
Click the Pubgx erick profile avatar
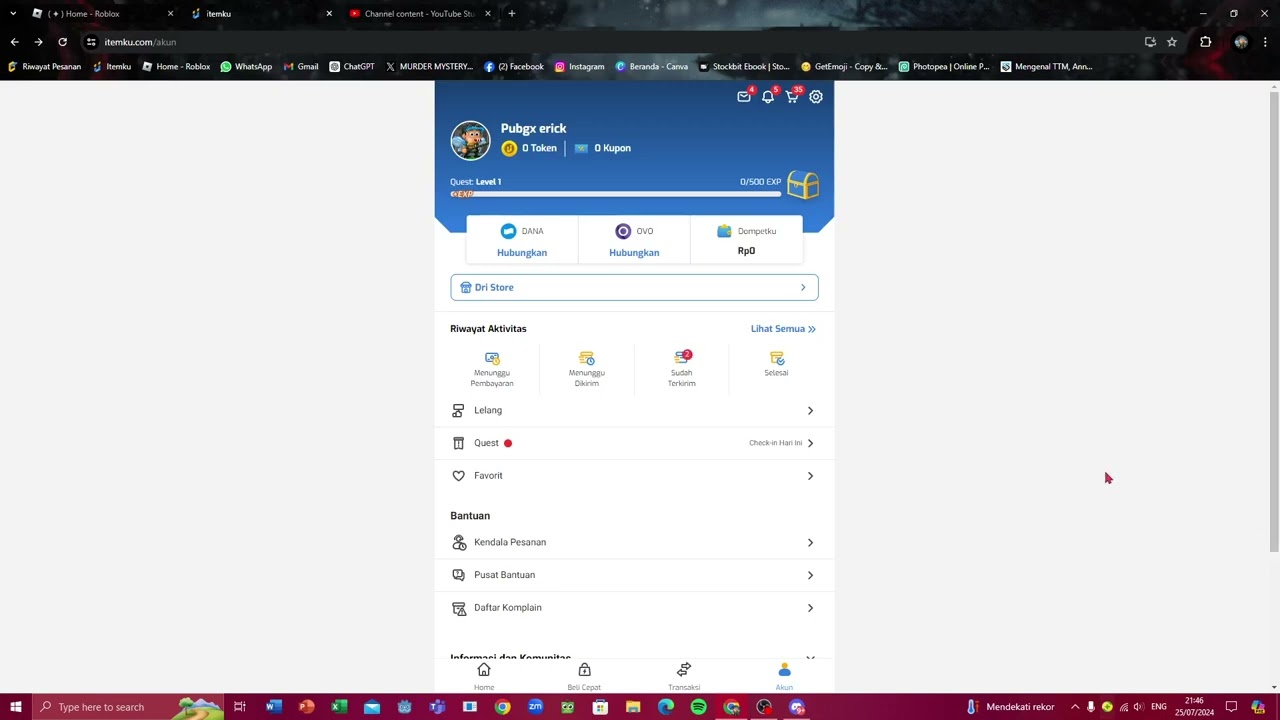tap(470, 141)
